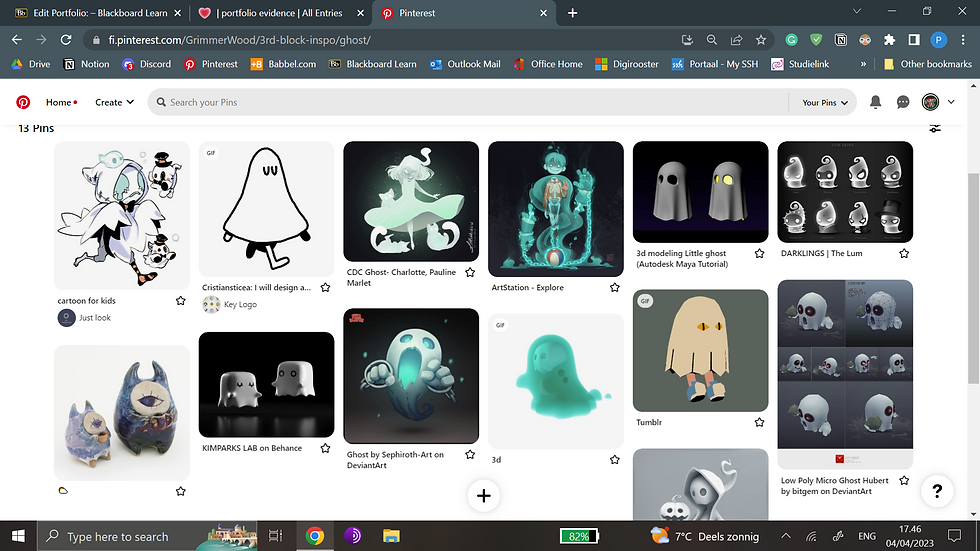Toggle star on the '3d' pin
Screen dimensions: 980x551
pyautogui.click(x=615, y=460)
